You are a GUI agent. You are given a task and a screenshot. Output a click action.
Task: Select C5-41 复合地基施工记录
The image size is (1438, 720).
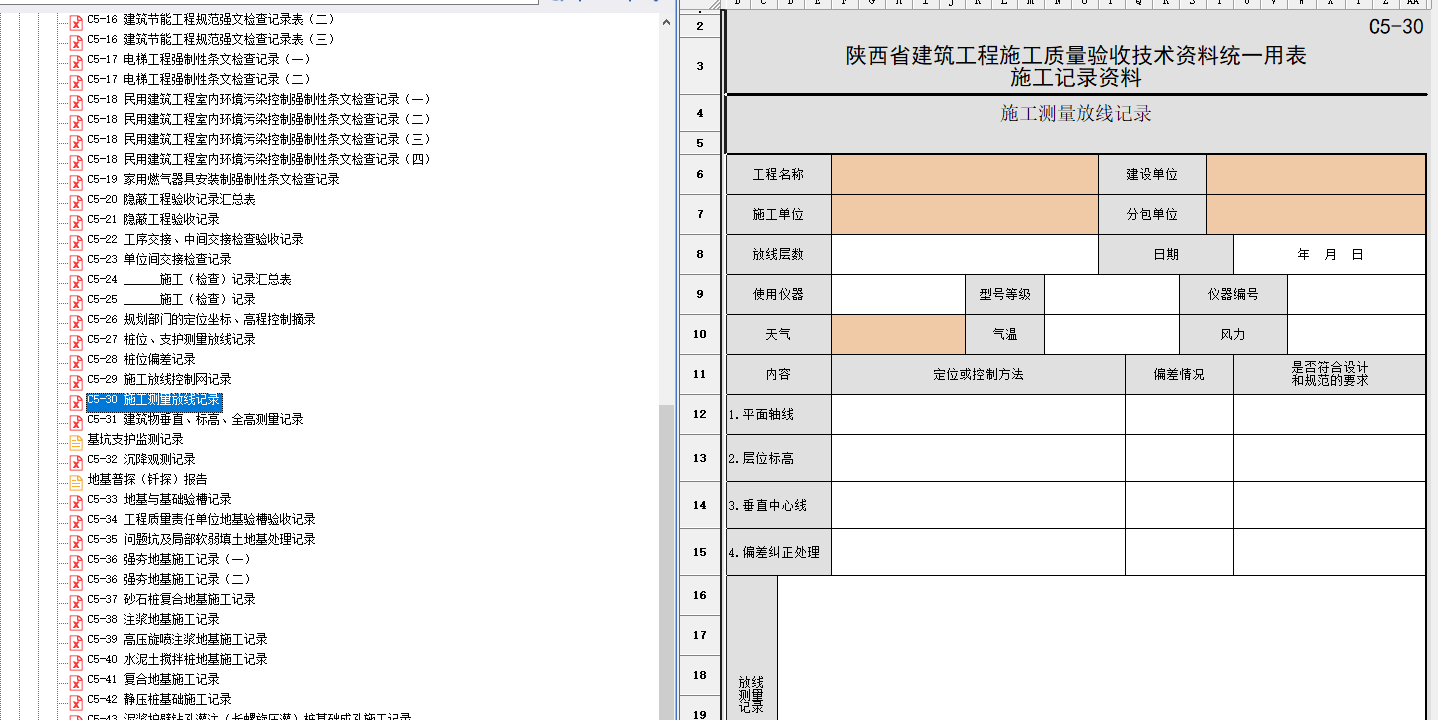[x=153, y=679]
